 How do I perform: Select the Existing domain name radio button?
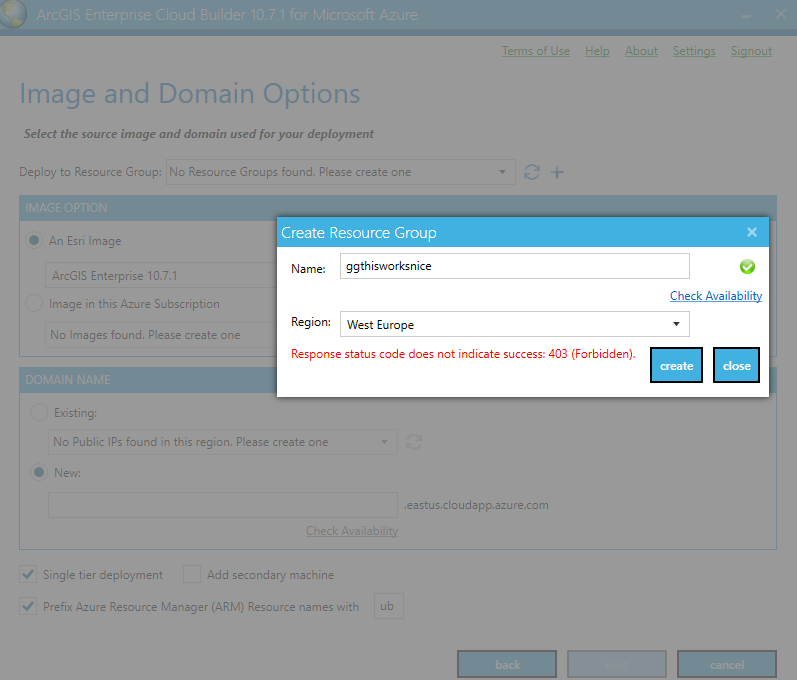(39, 412)
